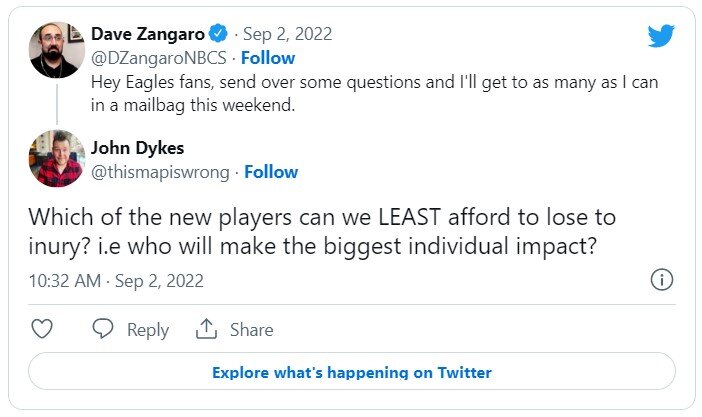Open Dave Zangaro's profile picture
The image size is (702, 417).
56,49
